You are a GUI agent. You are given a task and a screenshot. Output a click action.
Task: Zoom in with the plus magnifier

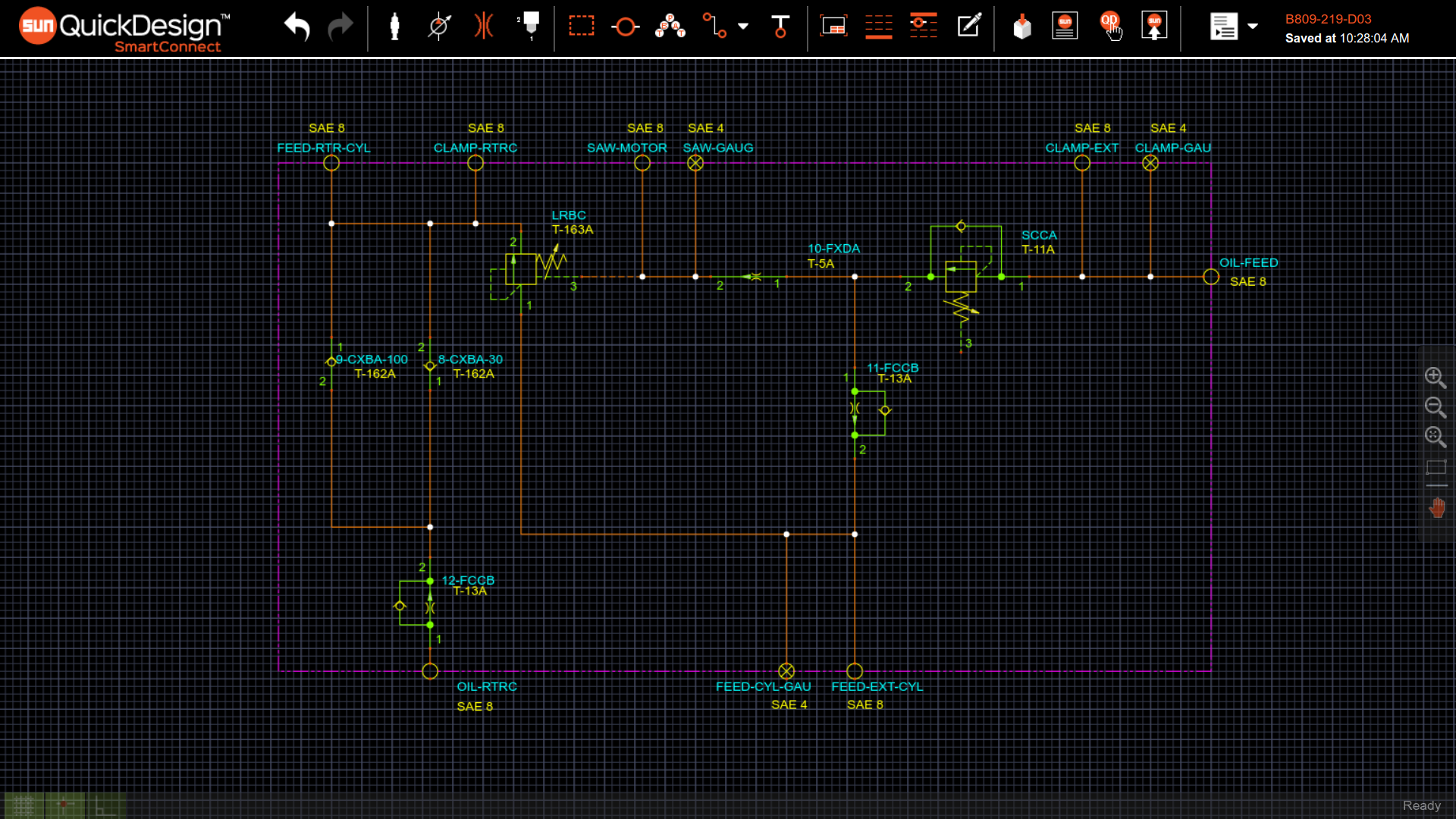pos(1435,377)
